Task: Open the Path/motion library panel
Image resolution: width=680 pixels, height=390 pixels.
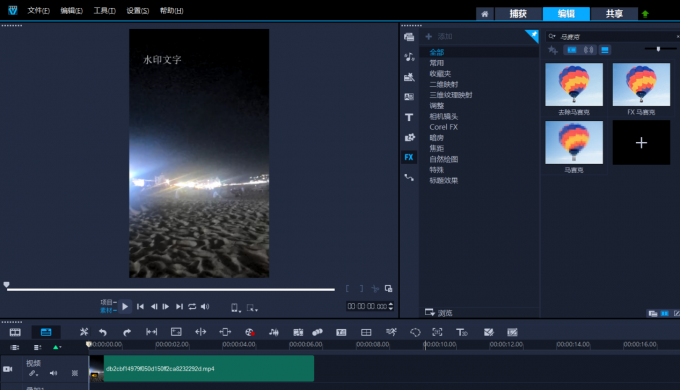Action: (x=409, y=177)
